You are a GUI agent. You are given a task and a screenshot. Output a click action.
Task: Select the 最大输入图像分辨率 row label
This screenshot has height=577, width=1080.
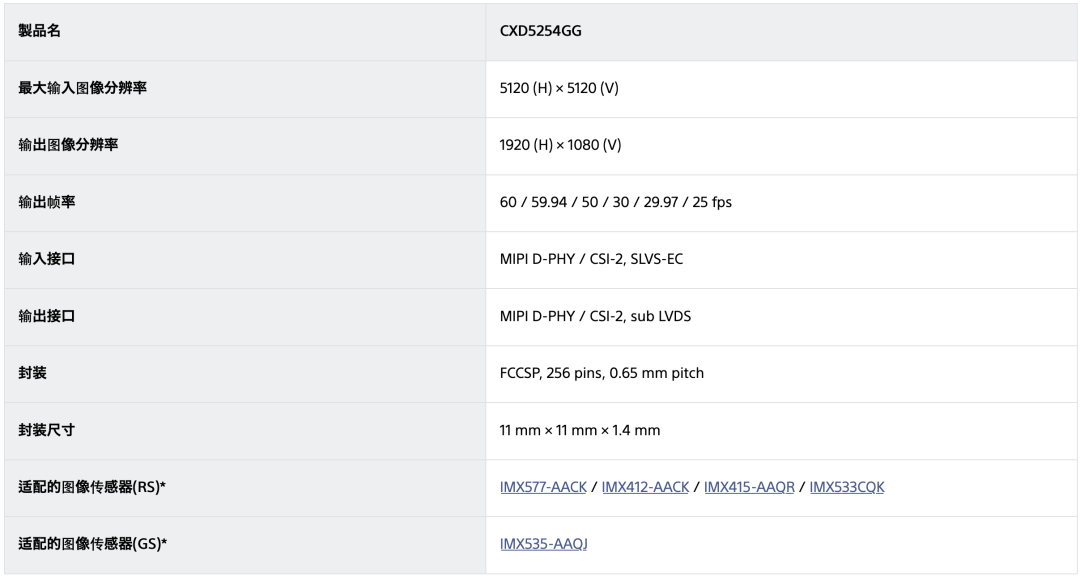coord(82,88)
